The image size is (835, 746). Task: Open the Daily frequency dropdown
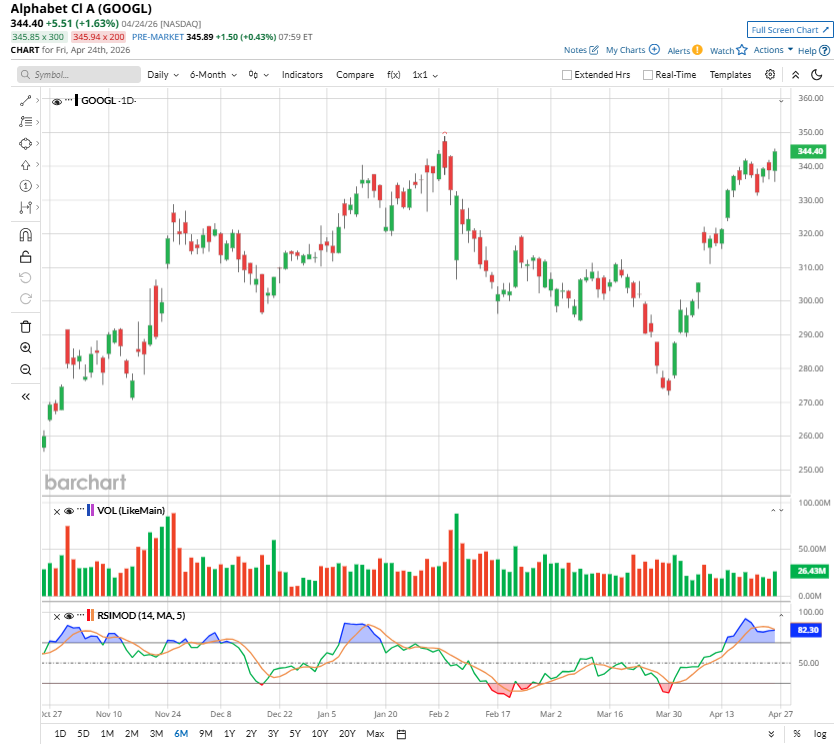pos(163,75)
